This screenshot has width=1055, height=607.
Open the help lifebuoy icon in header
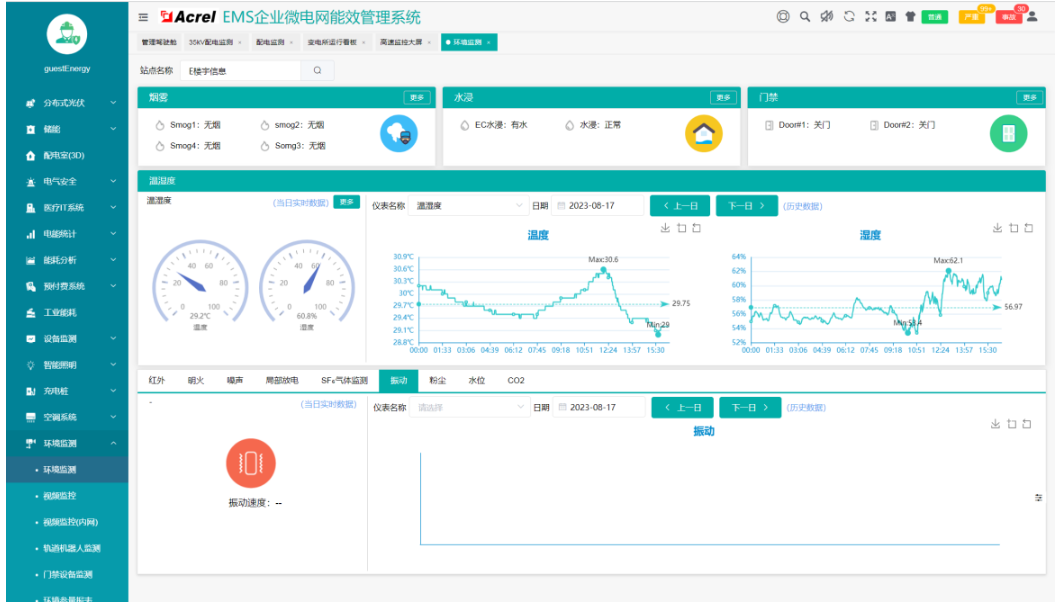[x=783, y=17]
